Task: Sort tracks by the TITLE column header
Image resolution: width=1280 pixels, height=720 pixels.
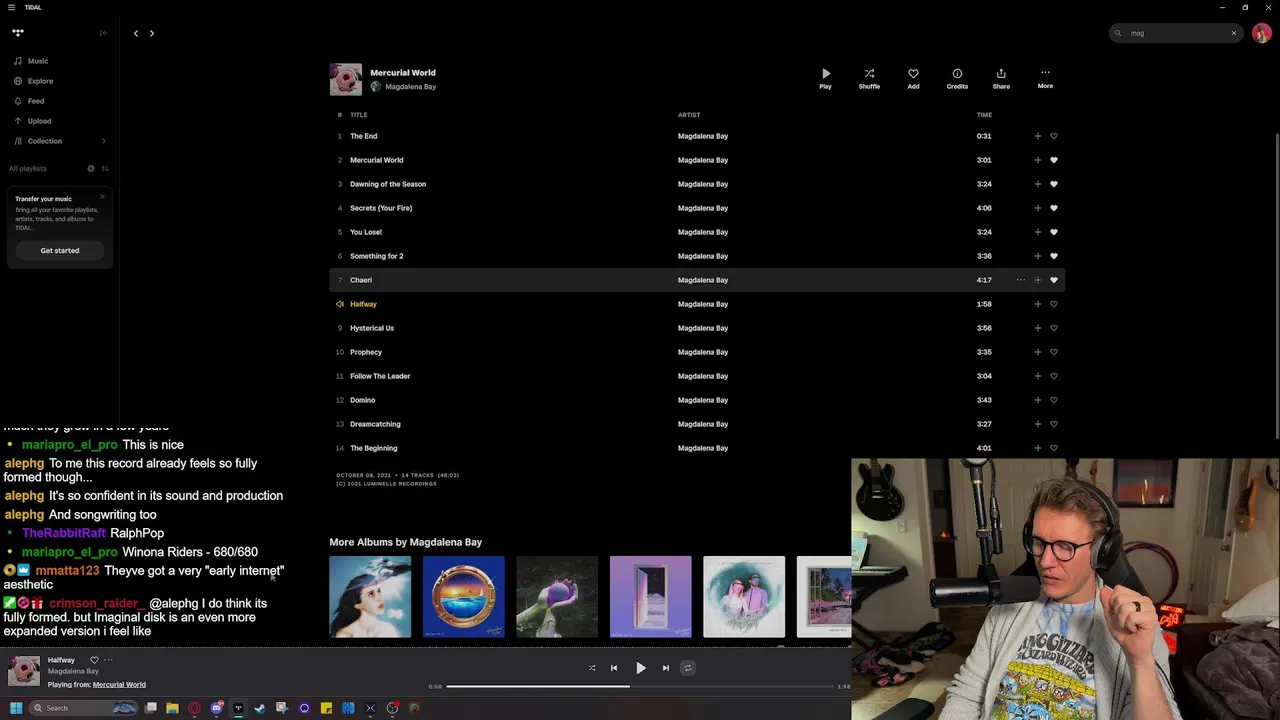Action: [359, 115]
